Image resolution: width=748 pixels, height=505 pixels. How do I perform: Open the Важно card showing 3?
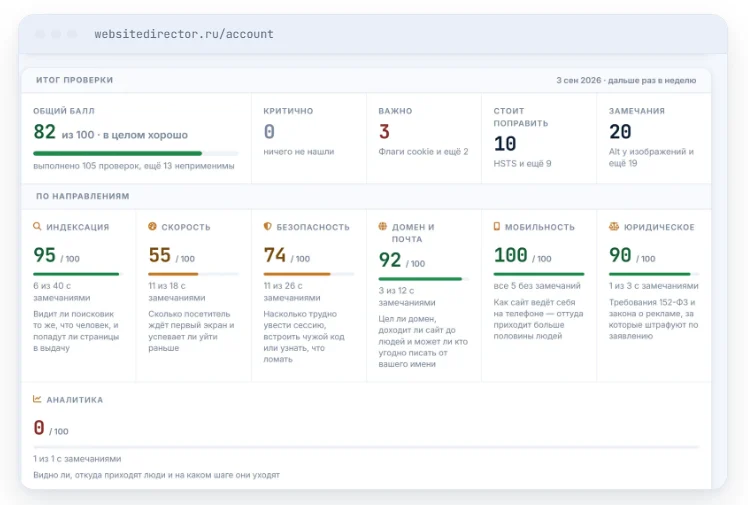[424, 138]
